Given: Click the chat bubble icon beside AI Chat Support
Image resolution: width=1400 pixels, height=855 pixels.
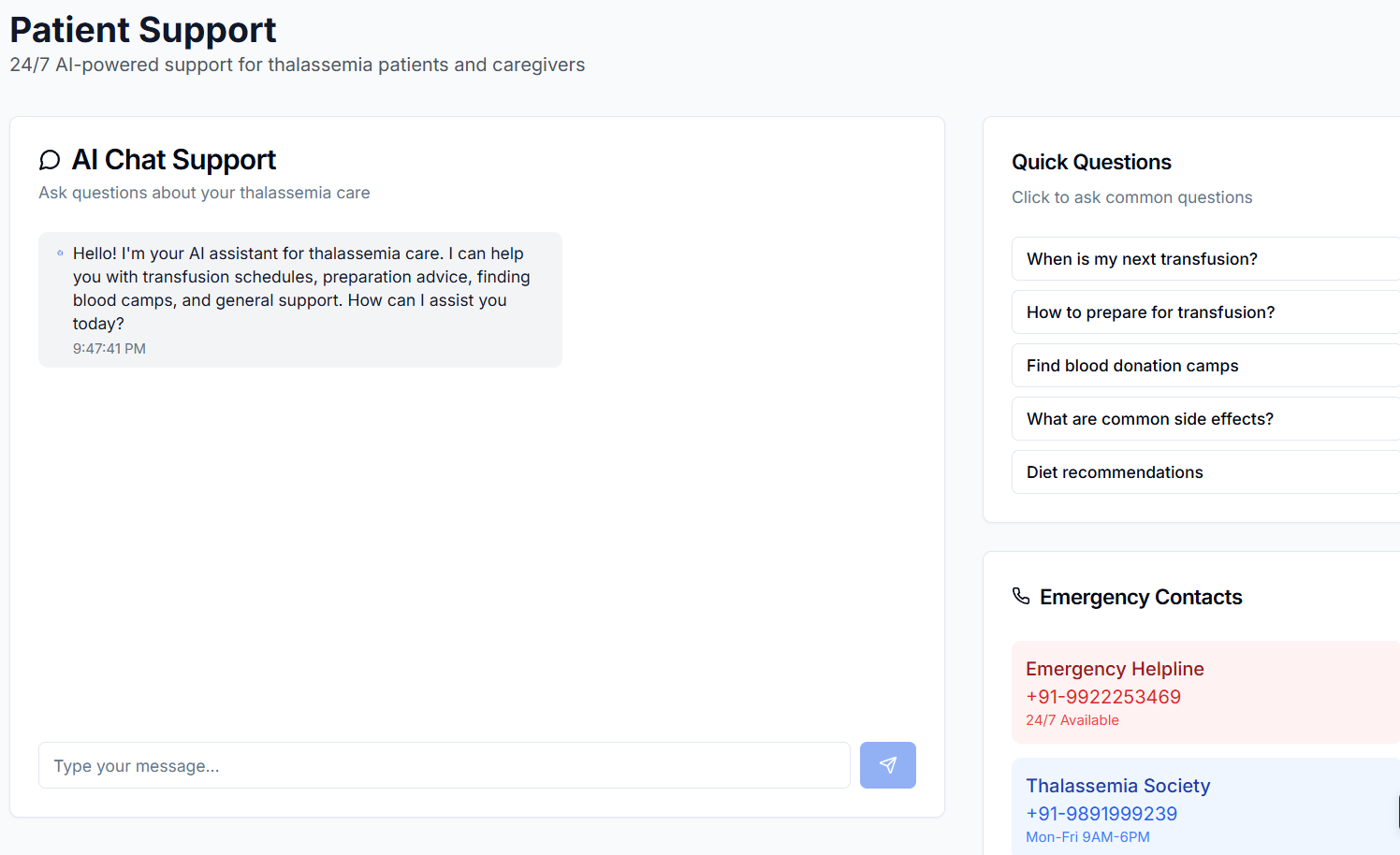Looking at the screenshot, I should tap(50, 160).
